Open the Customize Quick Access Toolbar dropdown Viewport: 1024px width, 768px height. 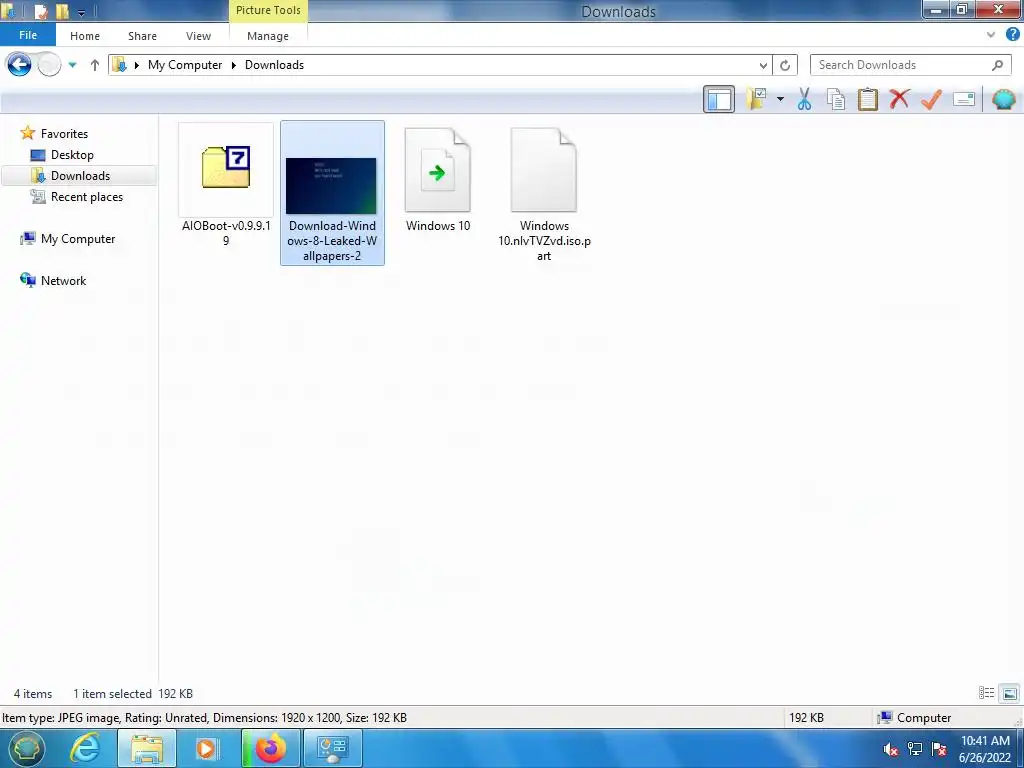coord(82,12)
